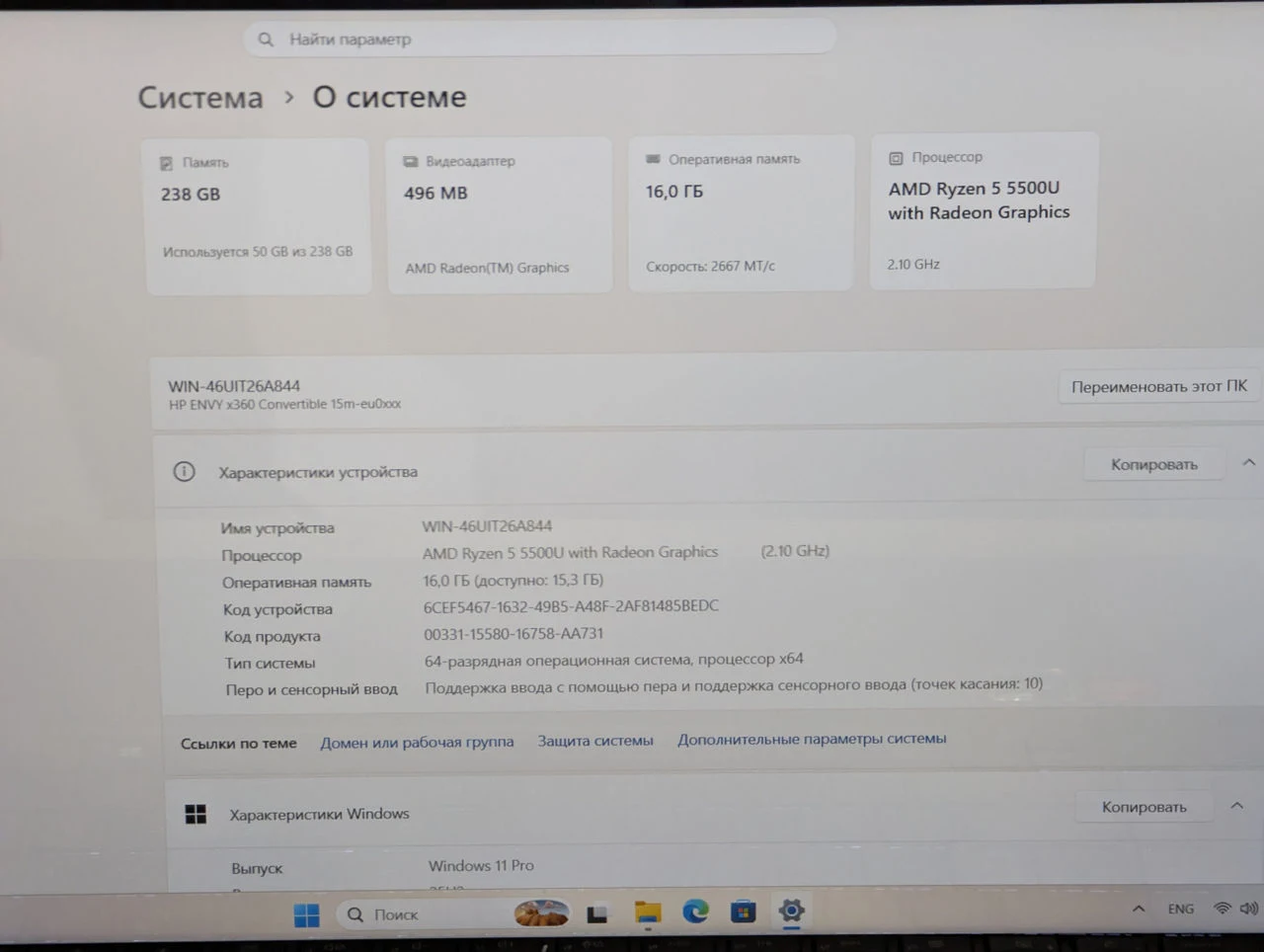Go back to Система in the breadcrumb

coord(200,98)
